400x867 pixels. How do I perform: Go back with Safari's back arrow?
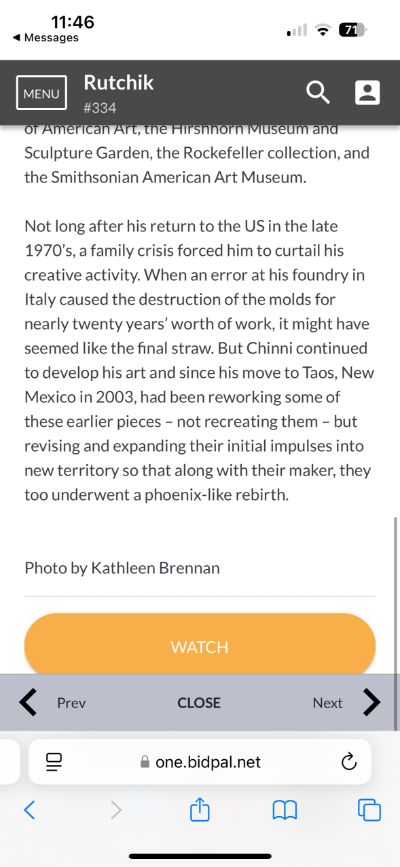[x=30, y=811]
